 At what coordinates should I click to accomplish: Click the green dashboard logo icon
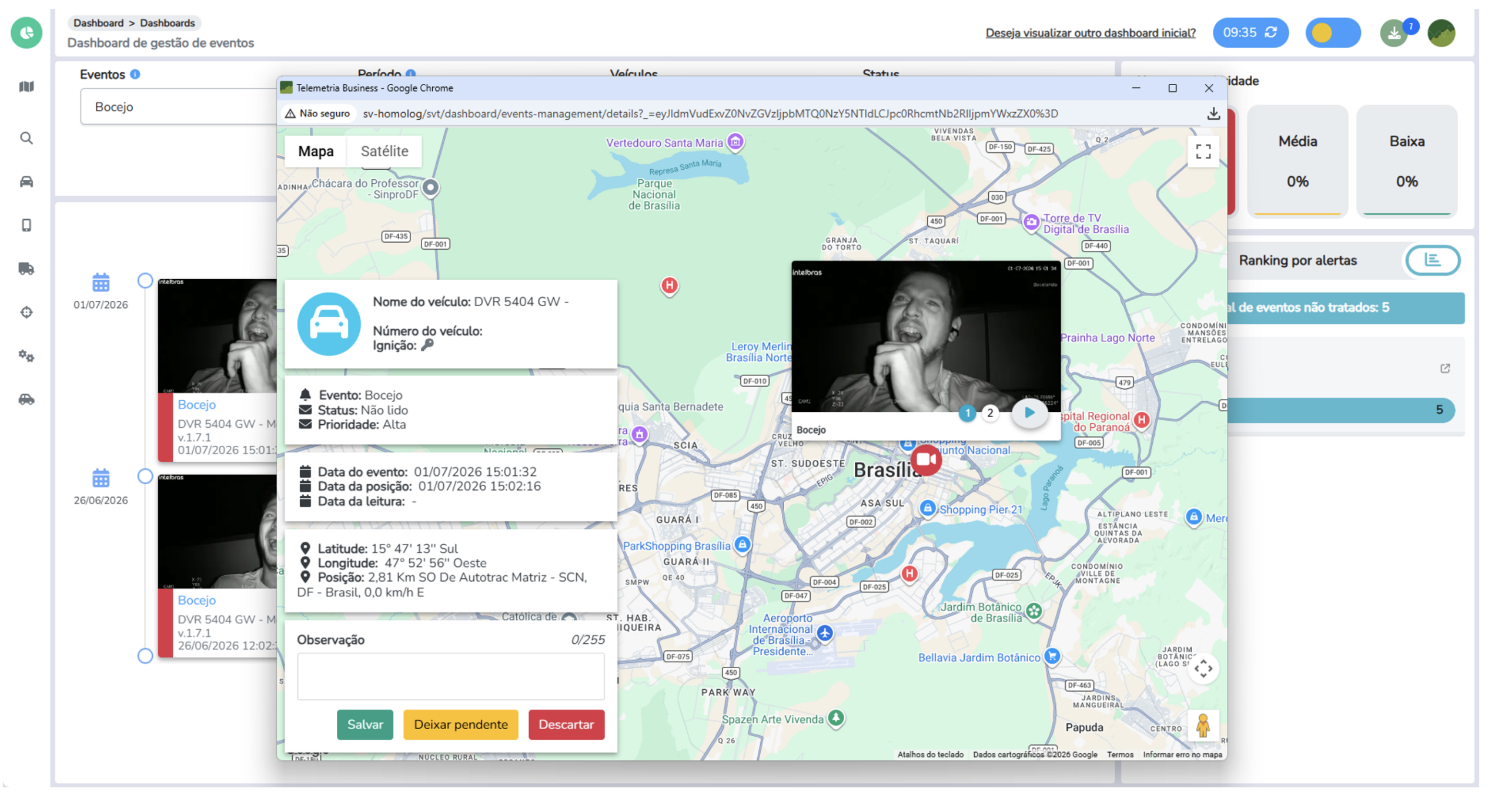click(x=26, y=32)
